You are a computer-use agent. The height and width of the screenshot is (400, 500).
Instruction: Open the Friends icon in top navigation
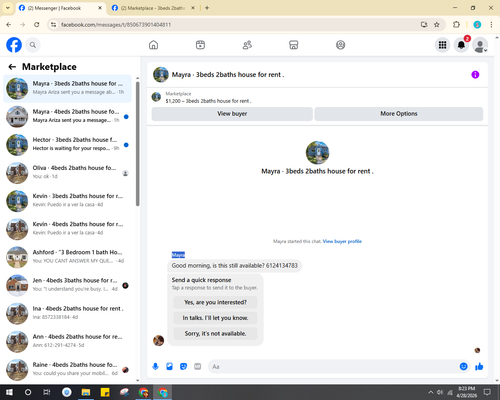pyautogui.click(x=247, y=45)
